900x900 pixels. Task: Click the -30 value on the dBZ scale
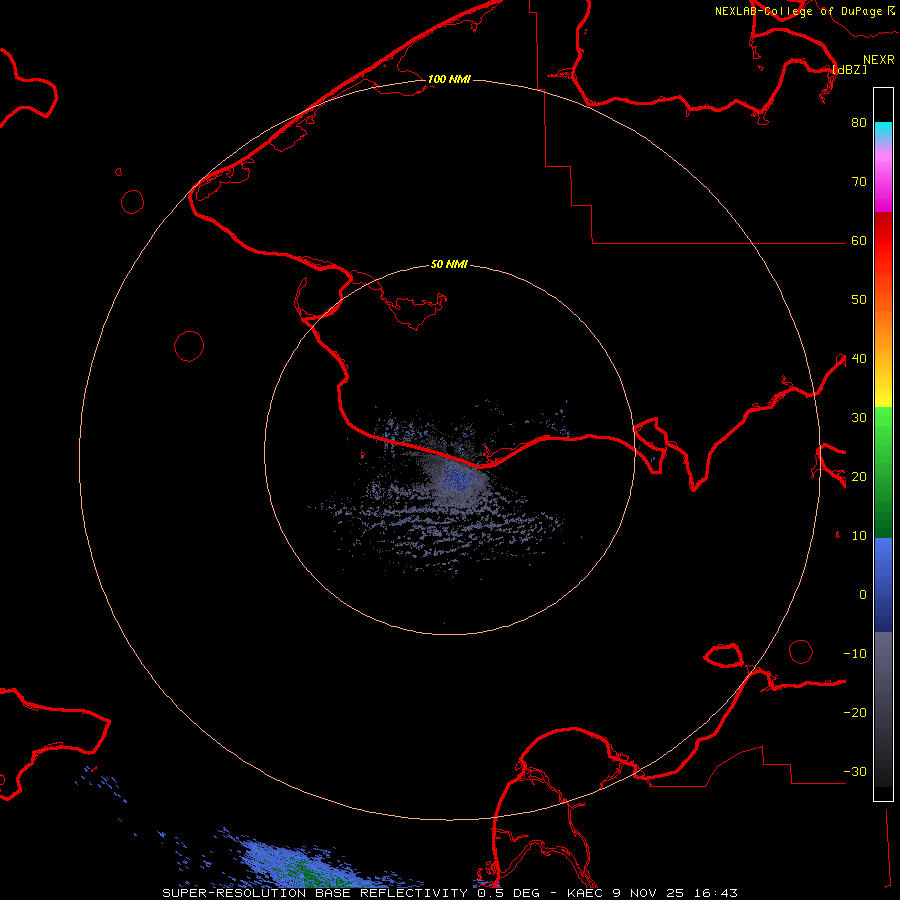click(855, 771)
